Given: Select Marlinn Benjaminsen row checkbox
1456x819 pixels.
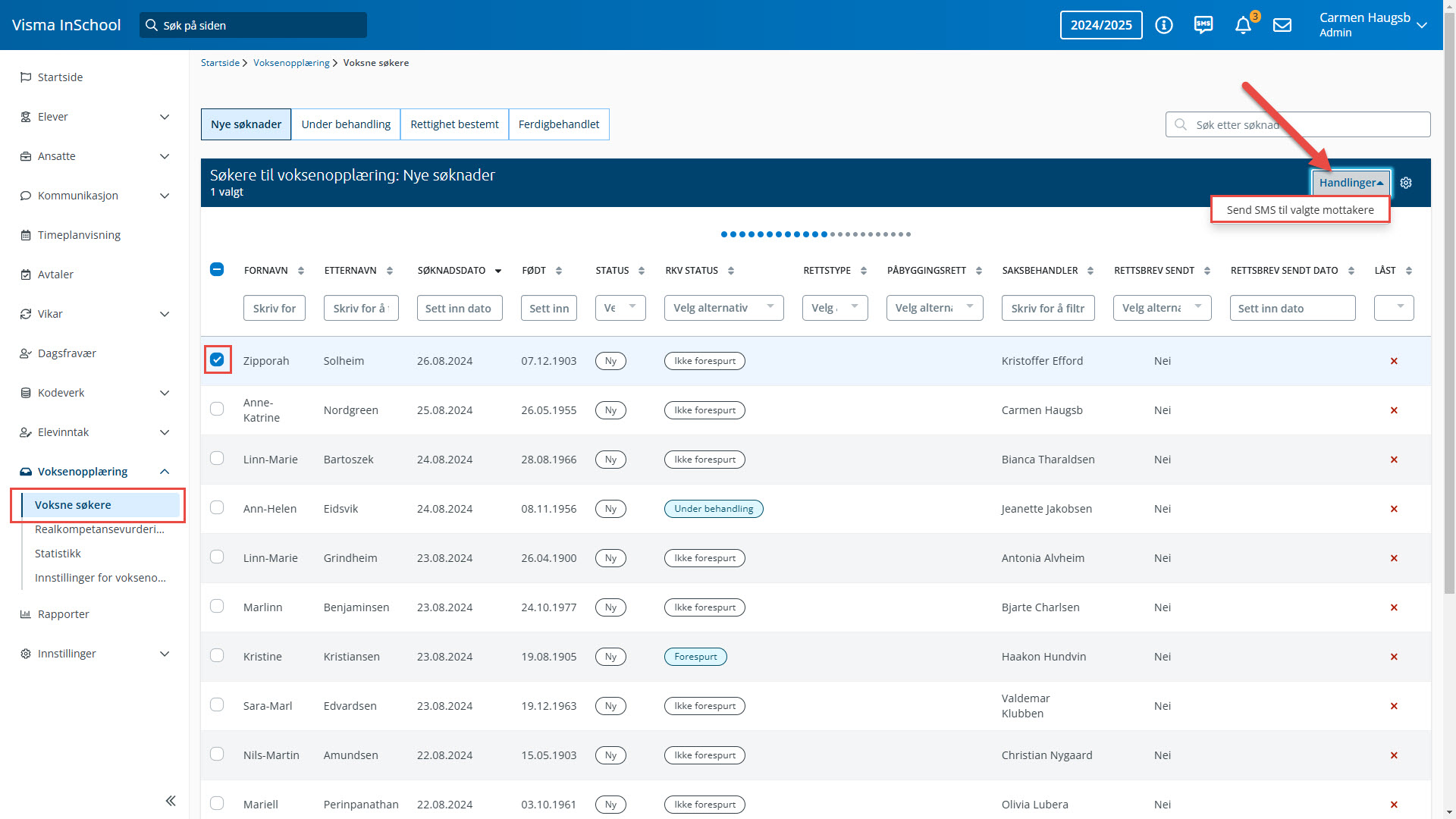Looking at the screenshot, I should tap(217, 606).
